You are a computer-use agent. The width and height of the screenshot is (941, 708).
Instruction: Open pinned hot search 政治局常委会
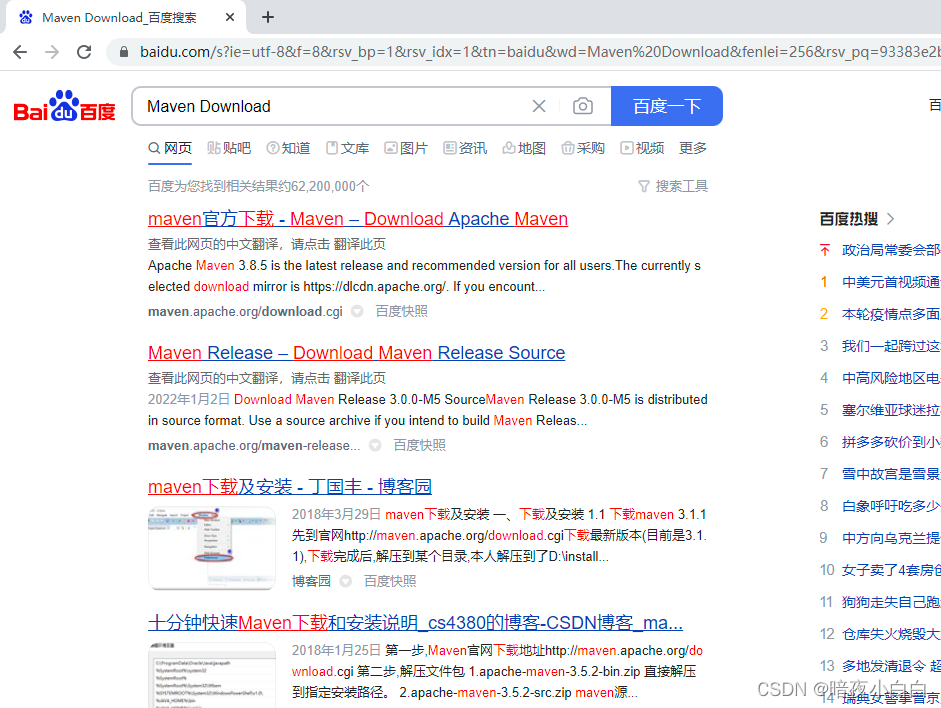tap(891, 250)
